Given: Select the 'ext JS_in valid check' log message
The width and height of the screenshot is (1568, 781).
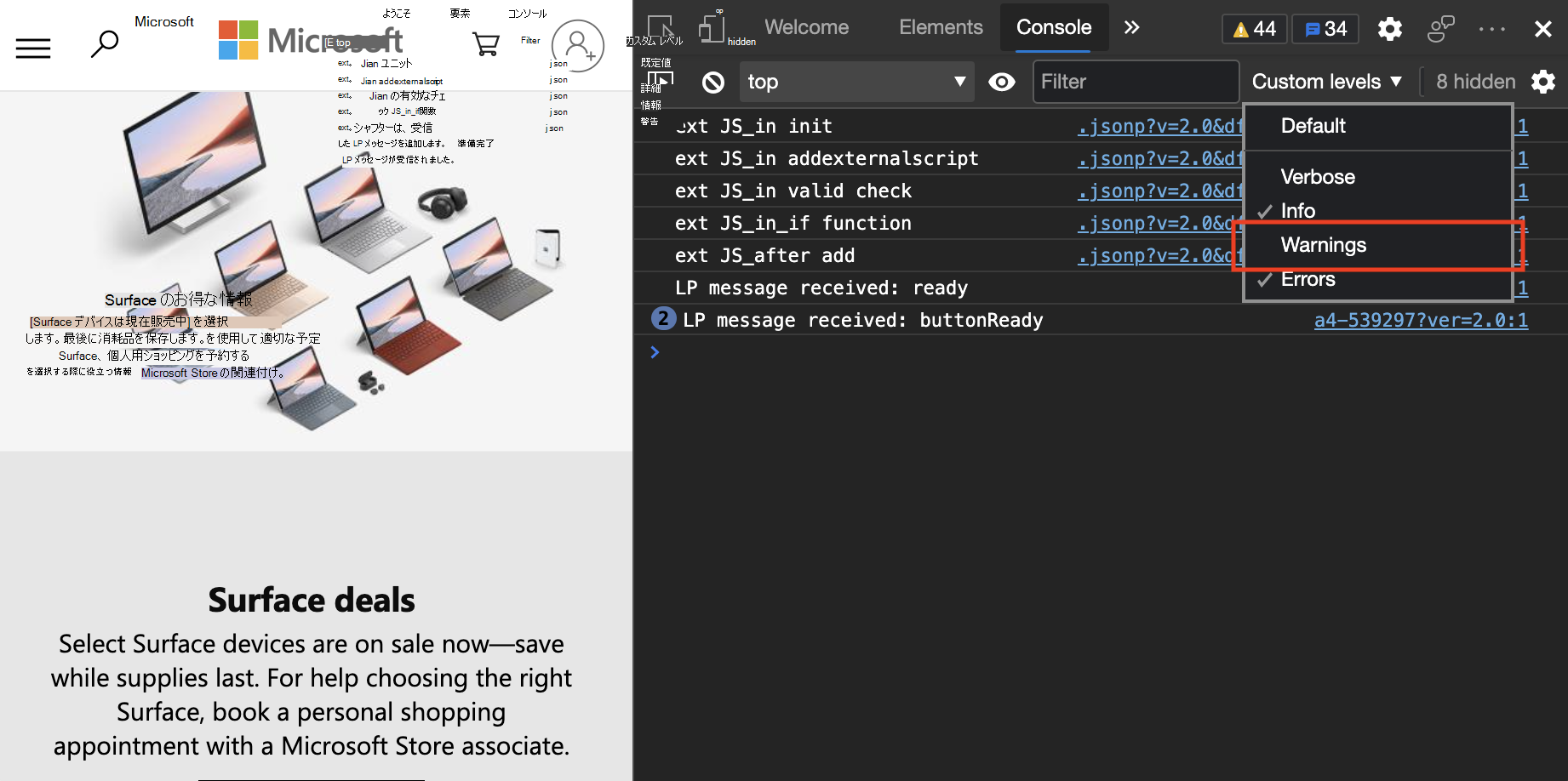Looking at the screenshot, I should click(x=793, y=191).
